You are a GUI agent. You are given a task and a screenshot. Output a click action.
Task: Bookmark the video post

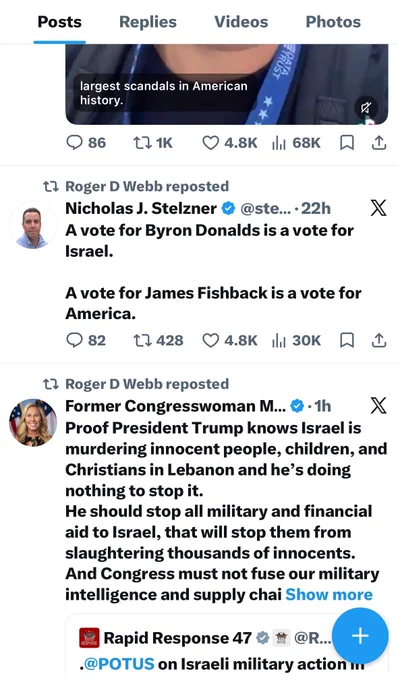(347, 143)
